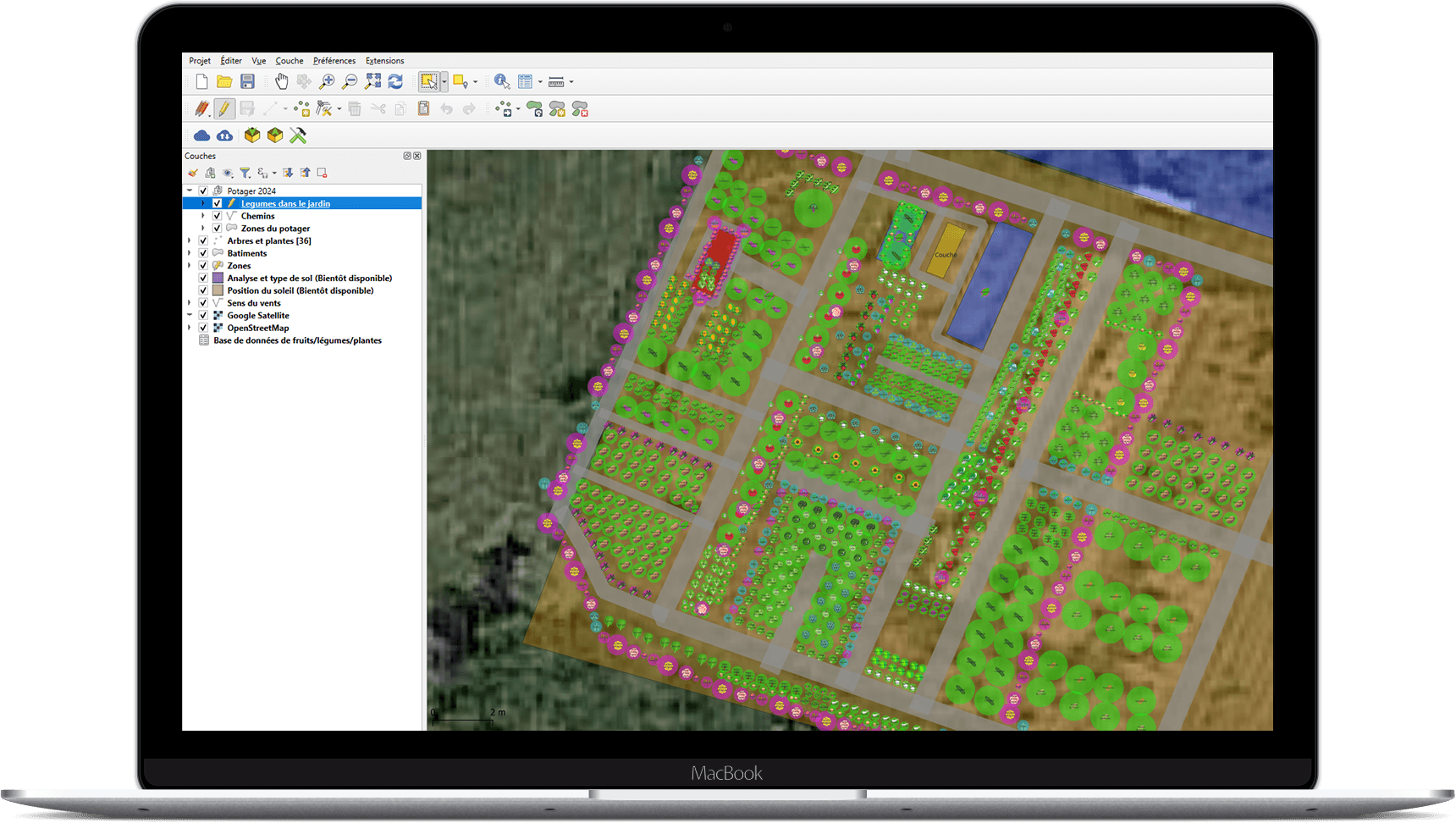
Task: Click the box icon with green up arrow
Action: coord(275,135)
